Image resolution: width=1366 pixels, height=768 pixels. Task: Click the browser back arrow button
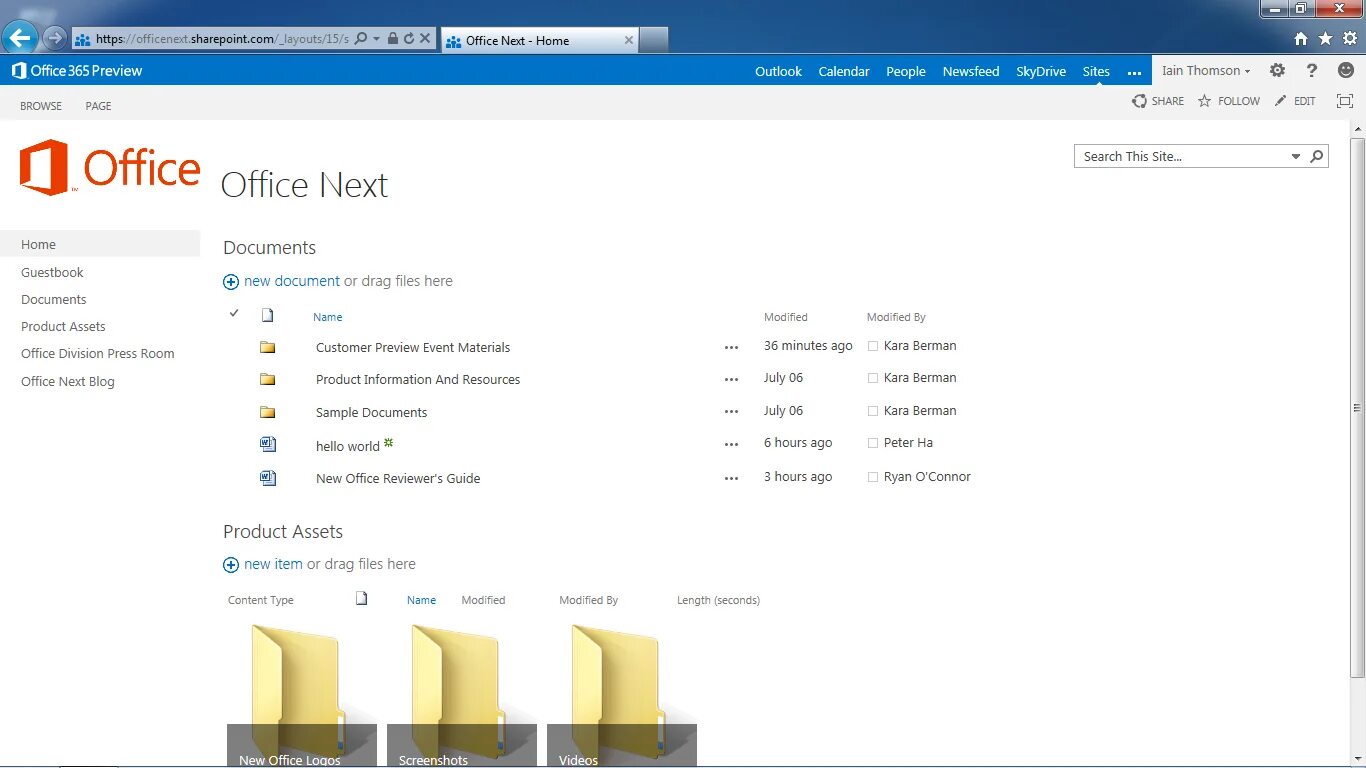[x=19, y=38]
